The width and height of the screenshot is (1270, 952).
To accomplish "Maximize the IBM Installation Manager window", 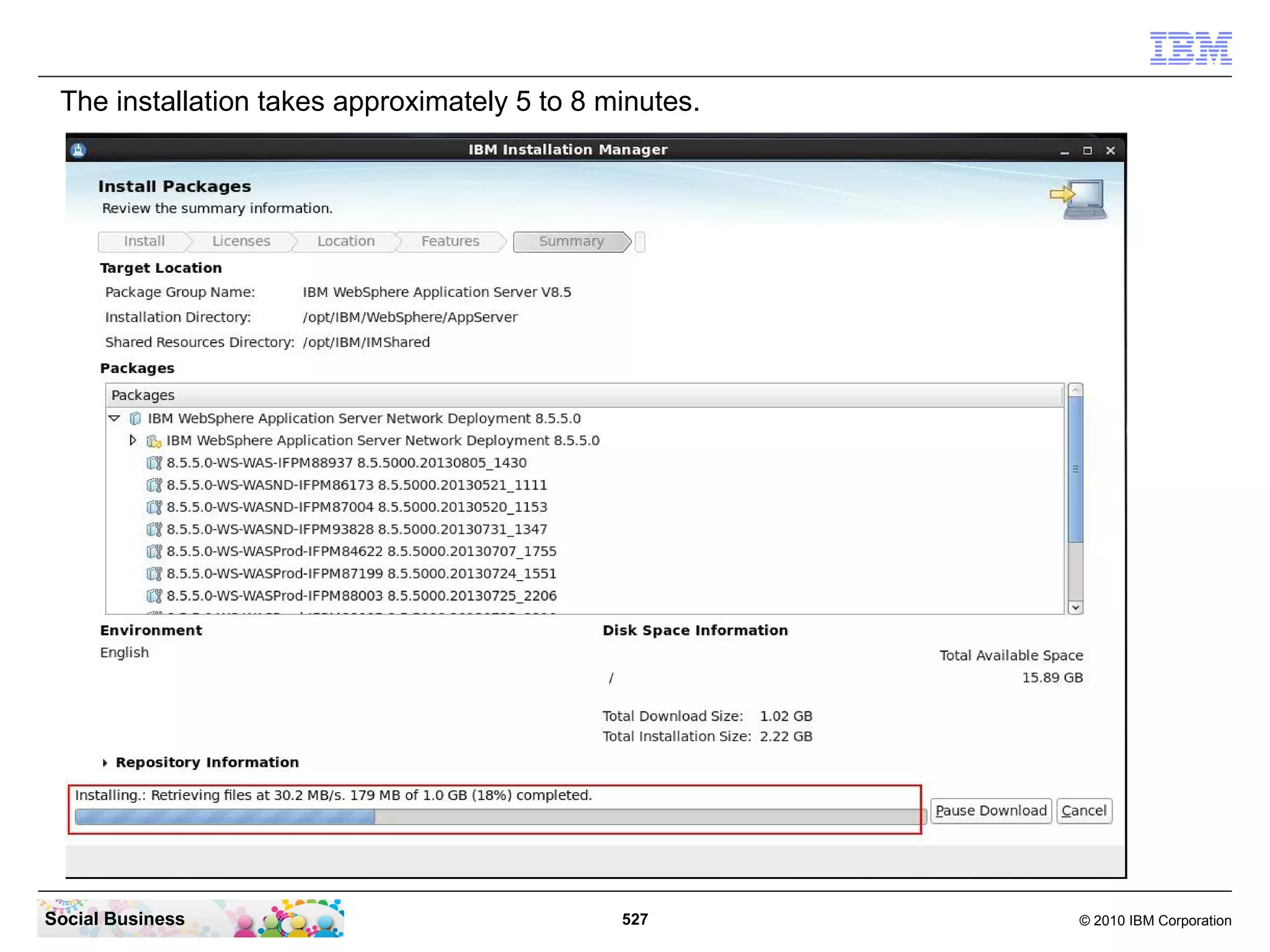I will click(x=1088, y=151).
